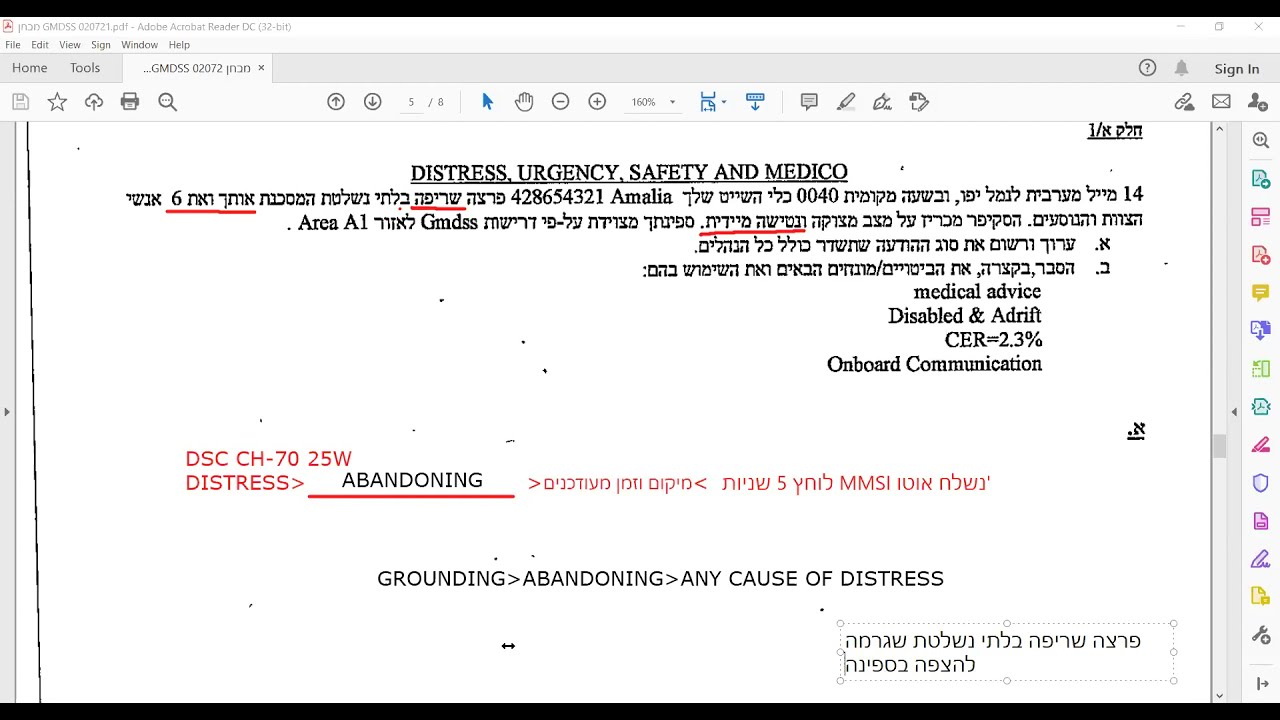This screenshot has height=720, width=1280.
Task: Click the medical advice text
Action: (977, 292)
